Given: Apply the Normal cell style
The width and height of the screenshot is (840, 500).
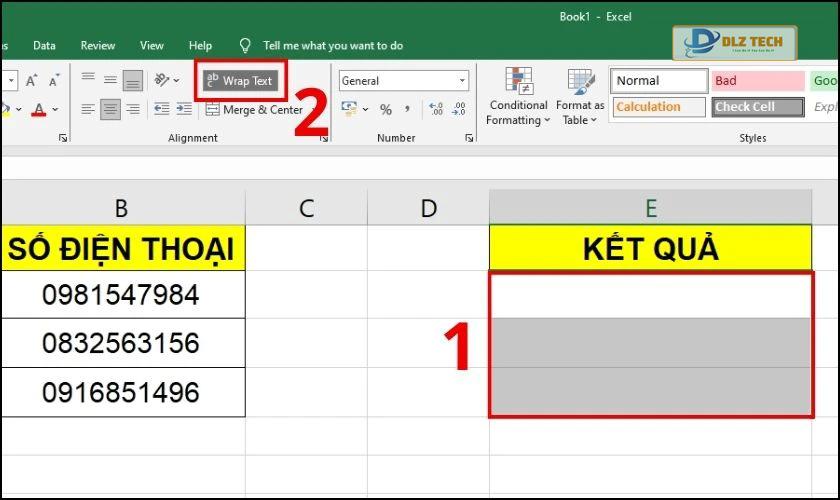Looking at the screenshot, I should click(x=659, y=81).
